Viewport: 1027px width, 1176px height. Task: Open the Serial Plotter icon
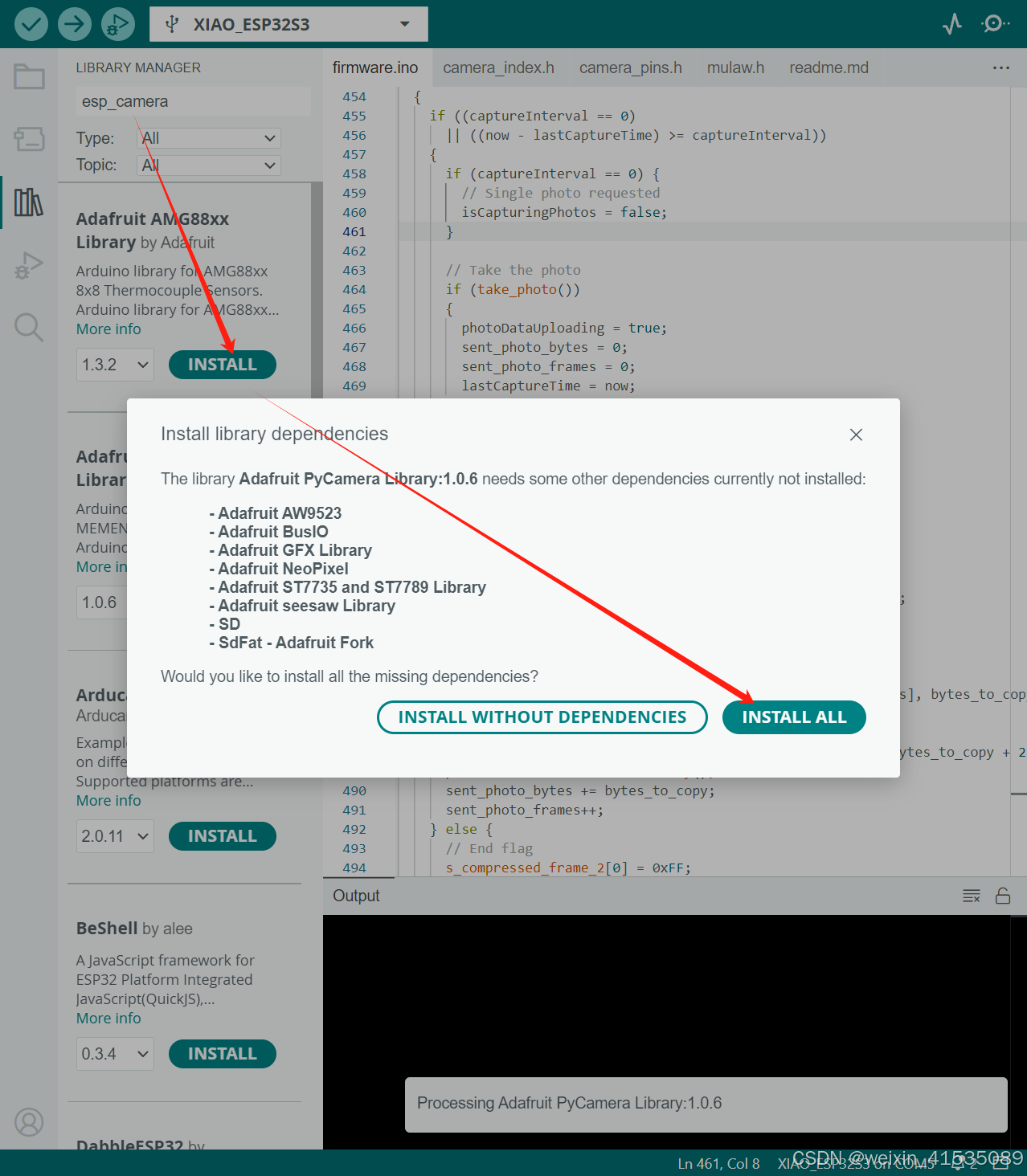click(952, 24)
